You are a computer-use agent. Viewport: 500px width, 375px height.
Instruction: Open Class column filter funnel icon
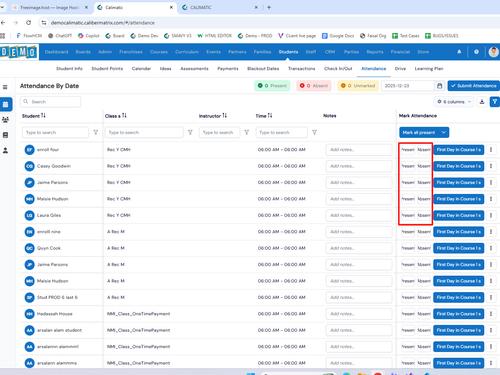[190, 132]
